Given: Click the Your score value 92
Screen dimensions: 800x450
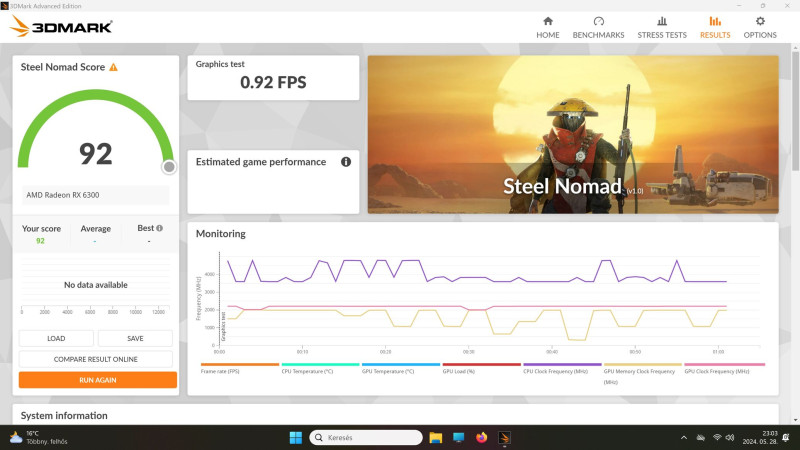Looking at the screenshot, I should [40, 241].
